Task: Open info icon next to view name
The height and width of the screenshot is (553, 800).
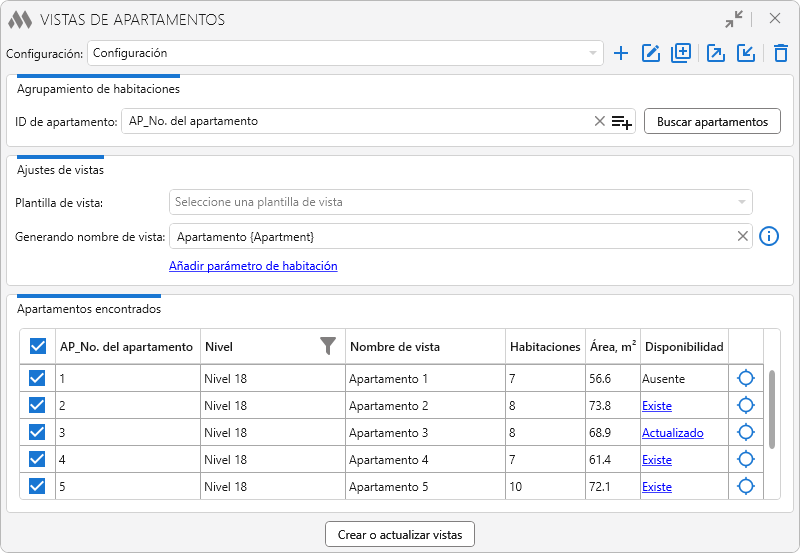Action: (769, 236)
